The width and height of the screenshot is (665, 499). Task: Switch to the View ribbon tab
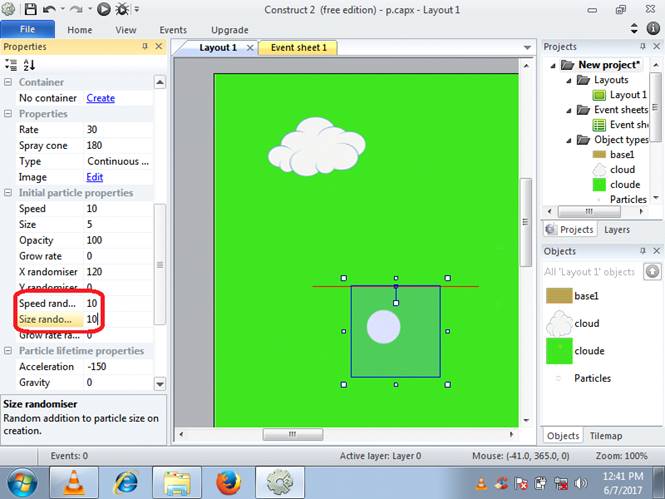(126, 30)
